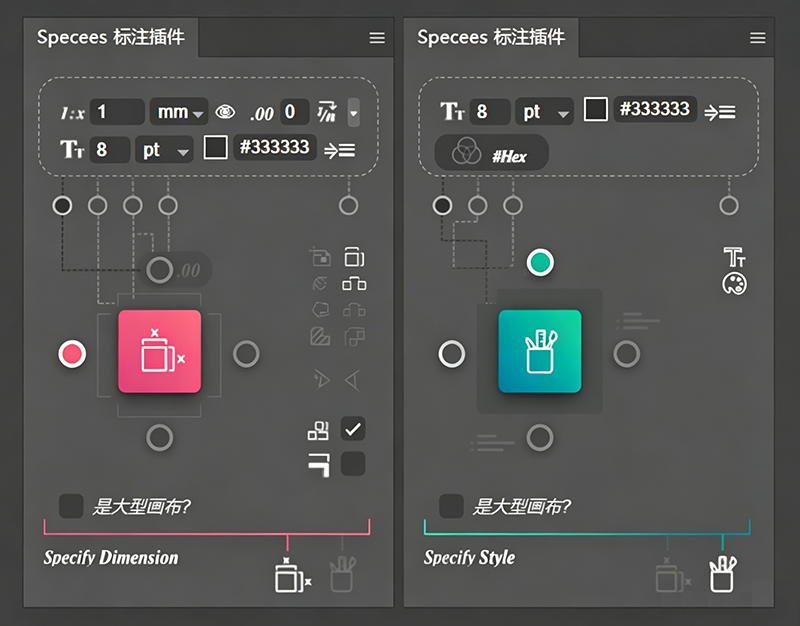Click the .00 decimal label icon
The height and width of the screenshot is (626, 800).
[x=262, y=113]
